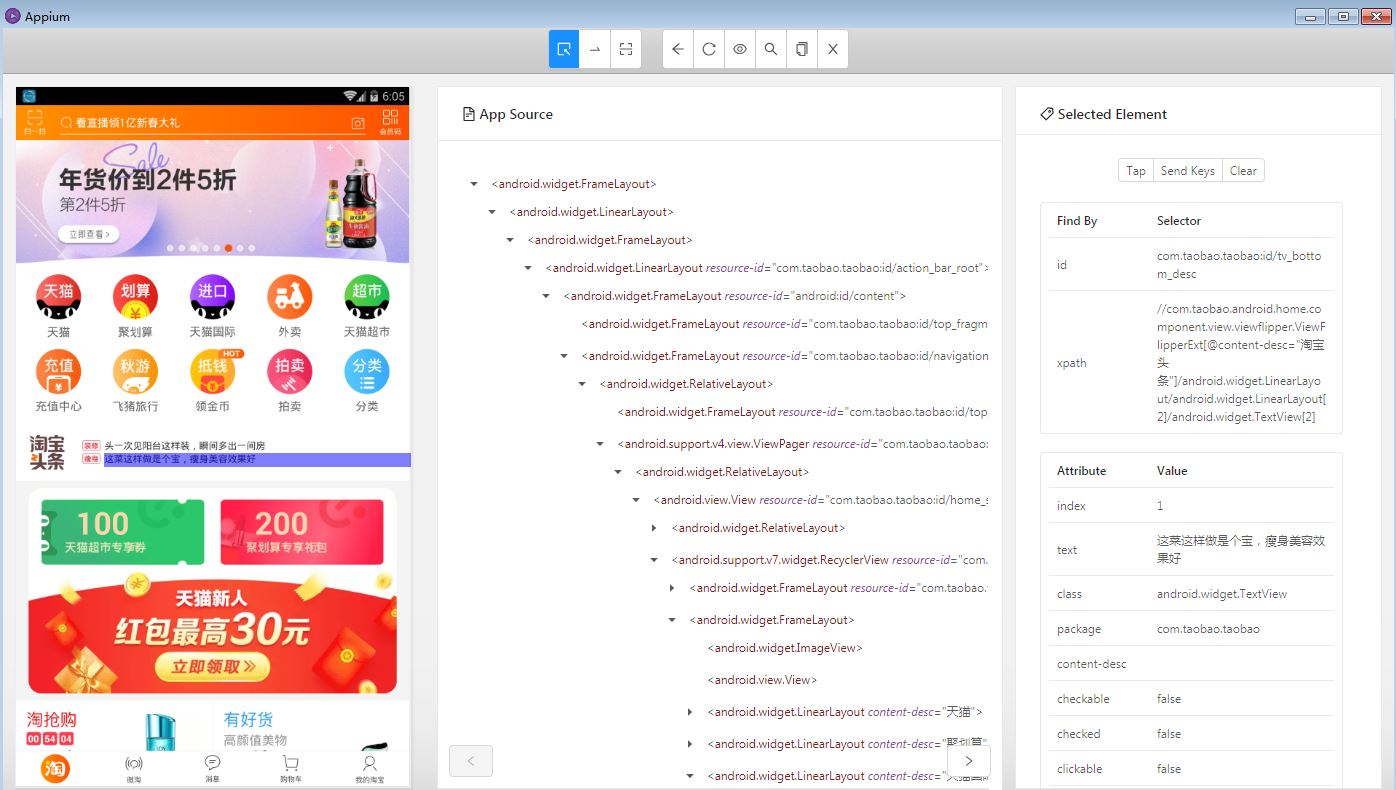The image size is (1396, 790).
Task: Click the 淘宝头条 logo
Action: tap(47, 452)
